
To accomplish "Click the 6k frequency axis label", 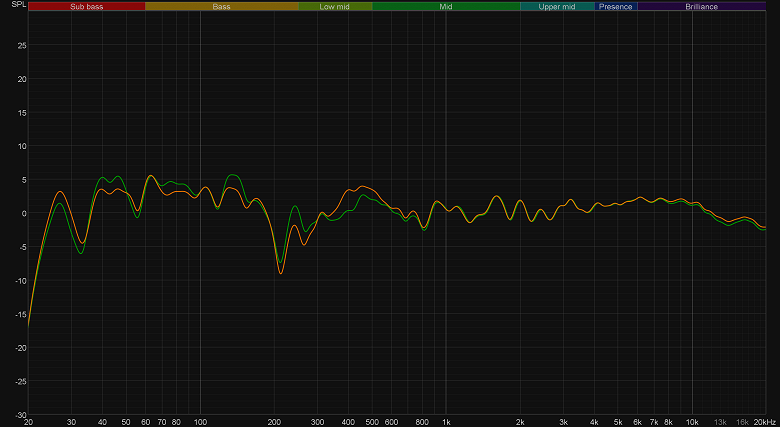I will coord(637,422).
